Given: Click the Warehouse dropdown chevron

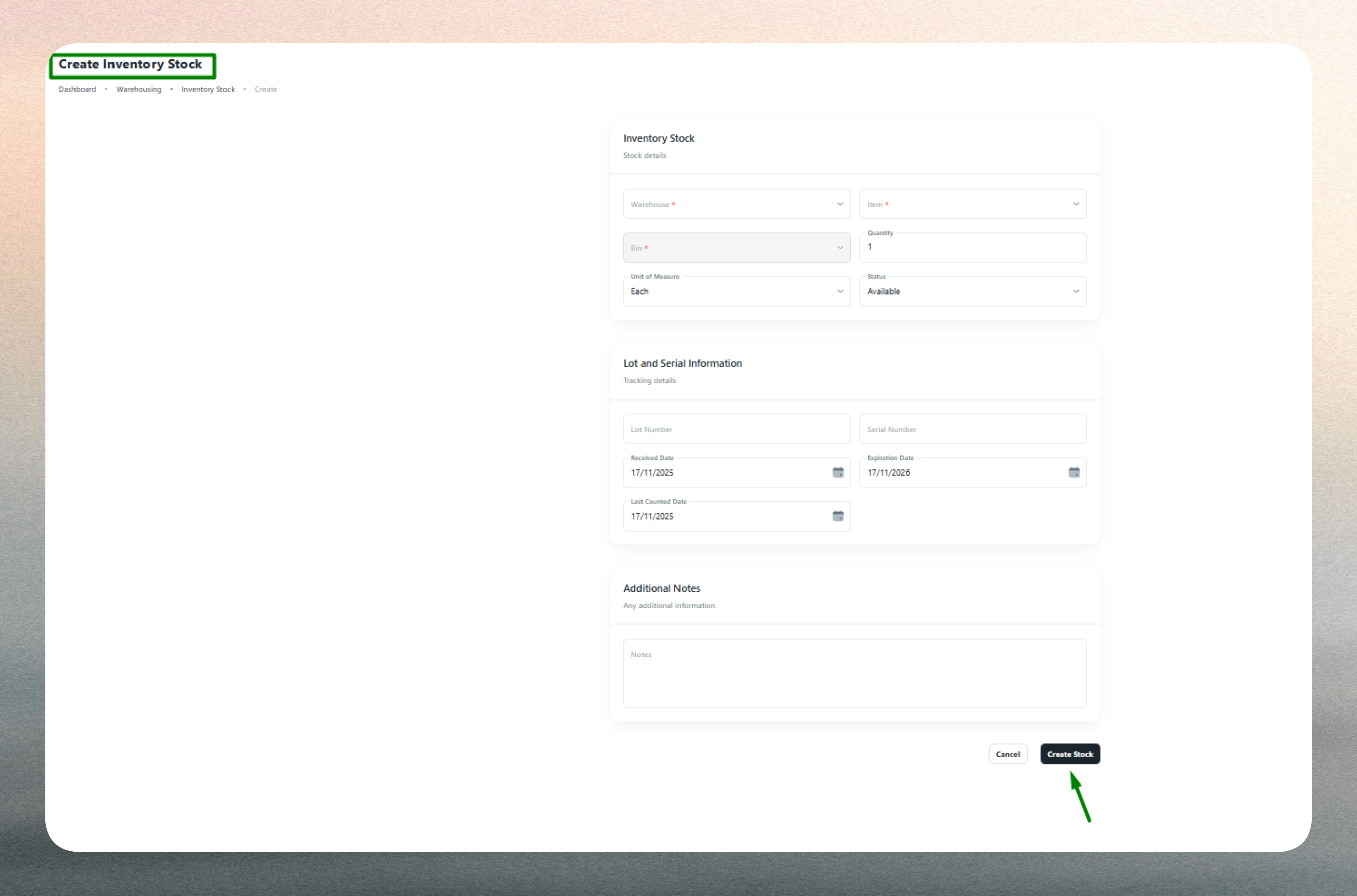Looking at the screenshot, I should click(x=840, y=203).
